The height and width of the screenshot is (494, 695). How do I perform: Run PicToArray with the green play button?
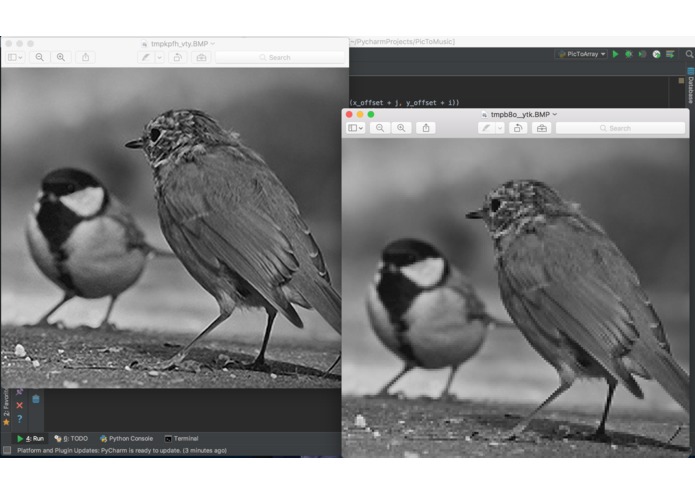[615, 54]
